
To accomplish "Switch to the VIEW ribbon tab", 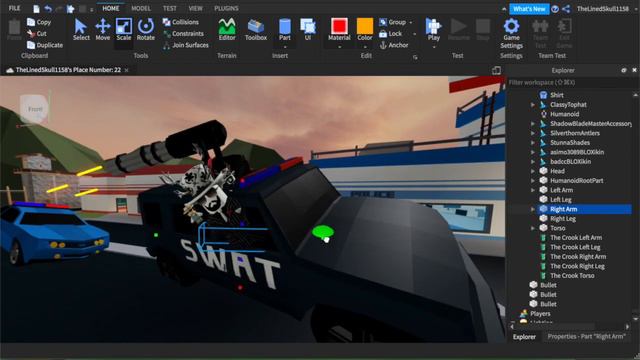I will tap(196, 8).
